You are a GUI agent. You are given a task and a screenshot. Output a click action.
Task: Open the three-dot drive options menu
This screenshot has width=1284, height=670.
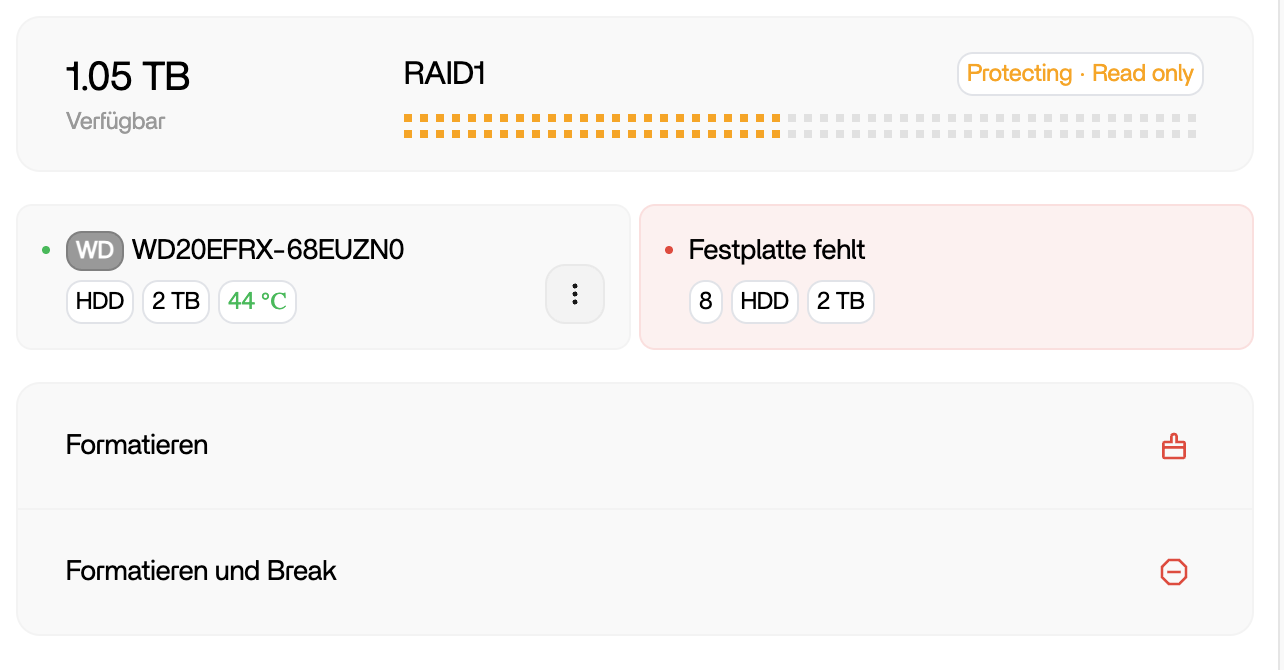coord(575,294)
